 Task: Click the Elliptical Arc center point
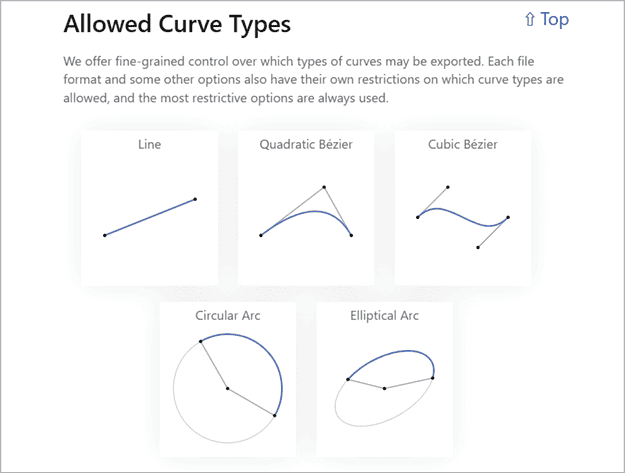(385, 388)
